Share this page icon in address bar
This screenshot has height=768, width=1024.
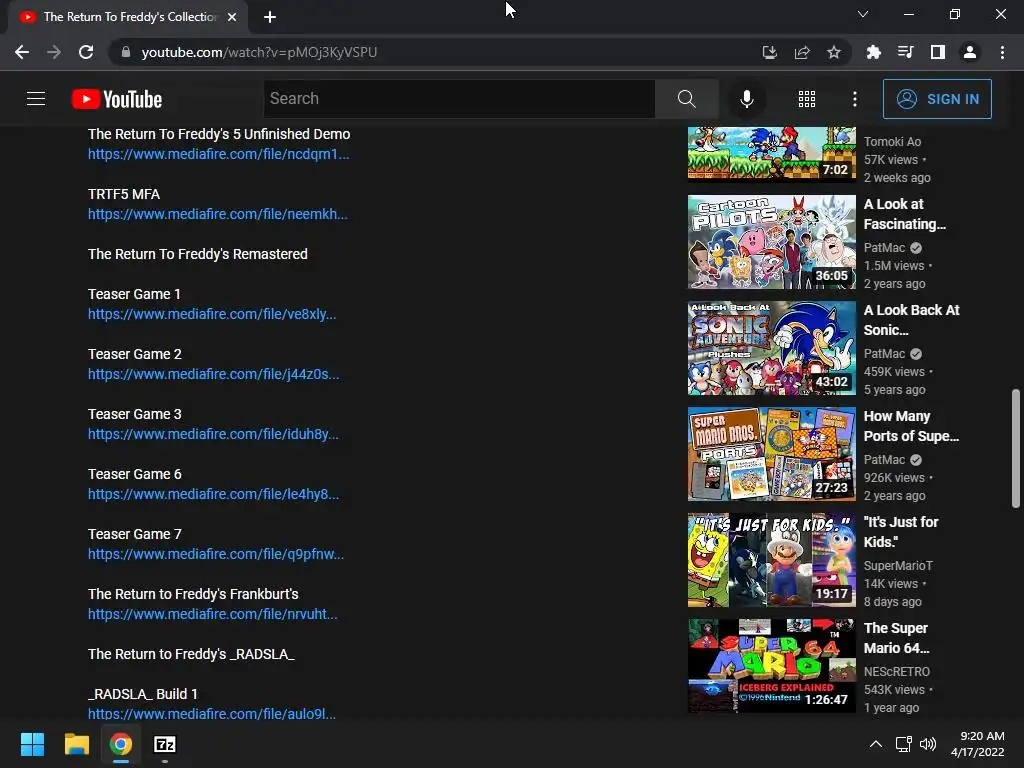(x=802, y=52)
